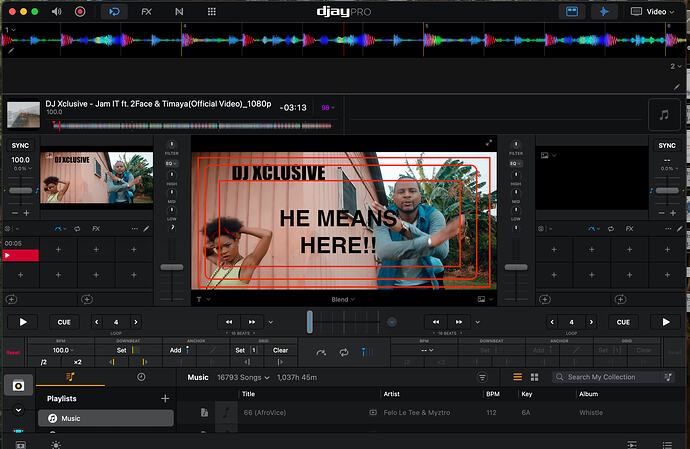Double the BPM with x2 button
This screenshot has height=449, width=690.
[77, 362]
